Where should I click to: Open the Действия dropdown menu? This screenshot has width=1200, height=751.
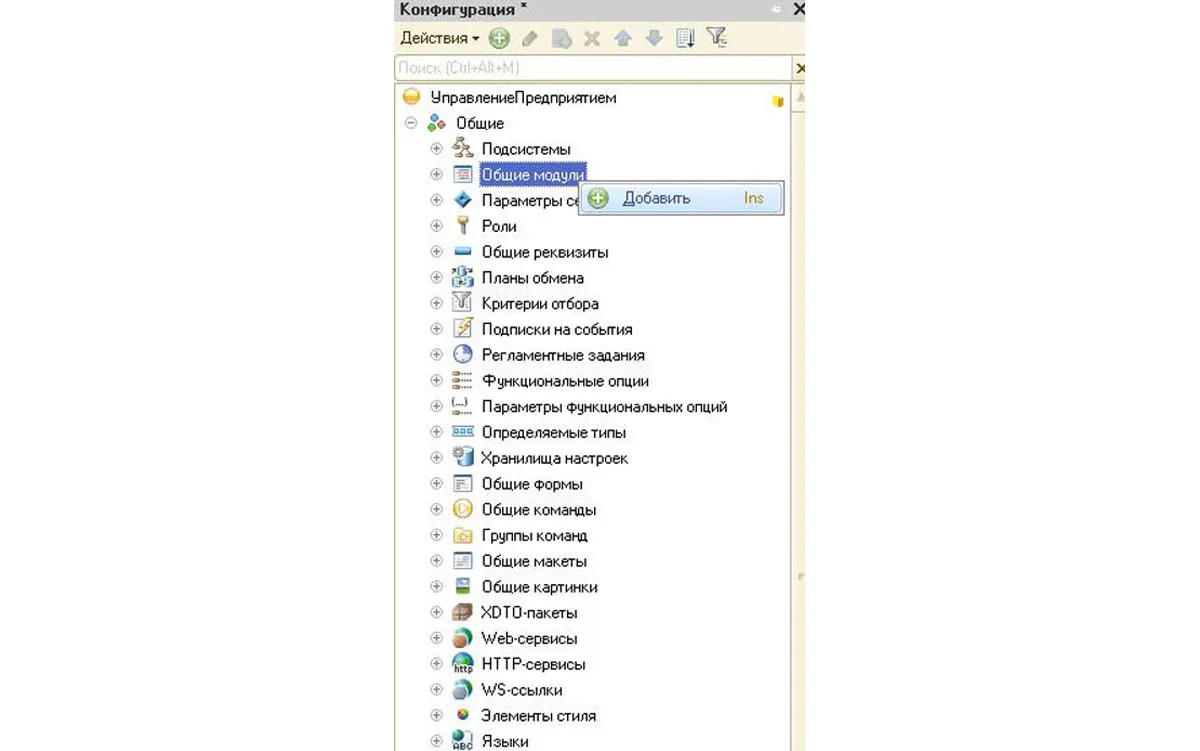(x=439, y=38)
